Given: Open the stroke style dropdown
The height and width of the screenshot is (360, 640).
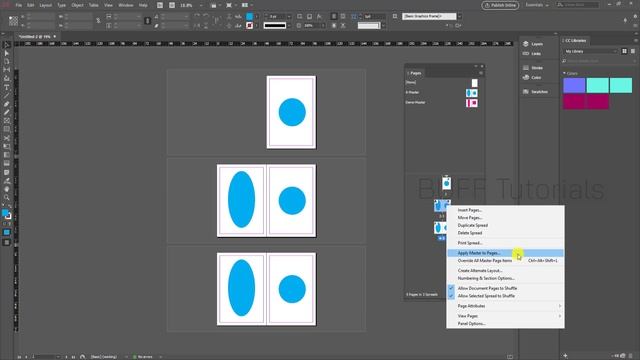Looking at the screenshot, I should click(289, 25).
